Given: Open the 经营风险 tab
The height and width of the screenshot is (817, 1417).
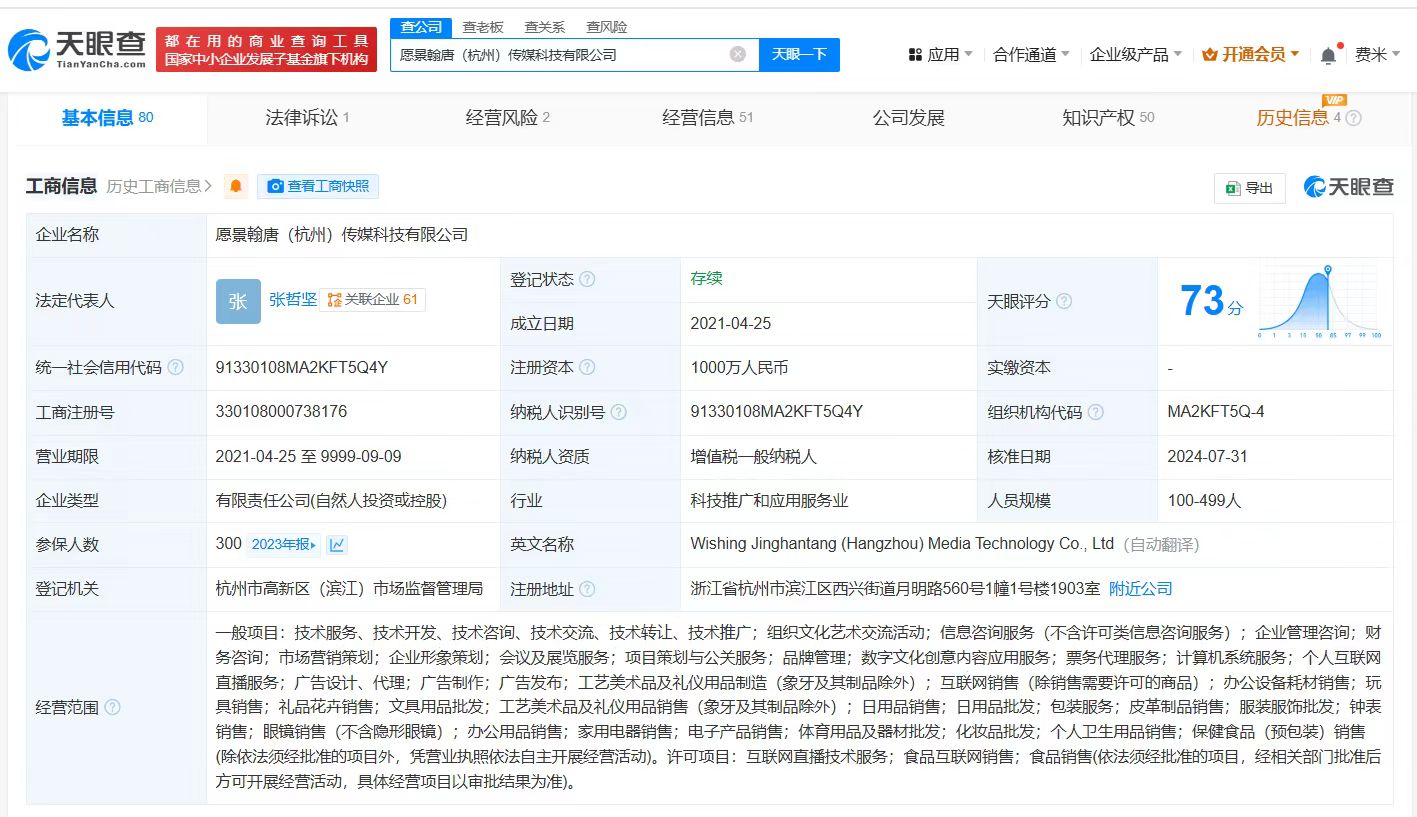Looking at the screenshot, I should (508, 118).
